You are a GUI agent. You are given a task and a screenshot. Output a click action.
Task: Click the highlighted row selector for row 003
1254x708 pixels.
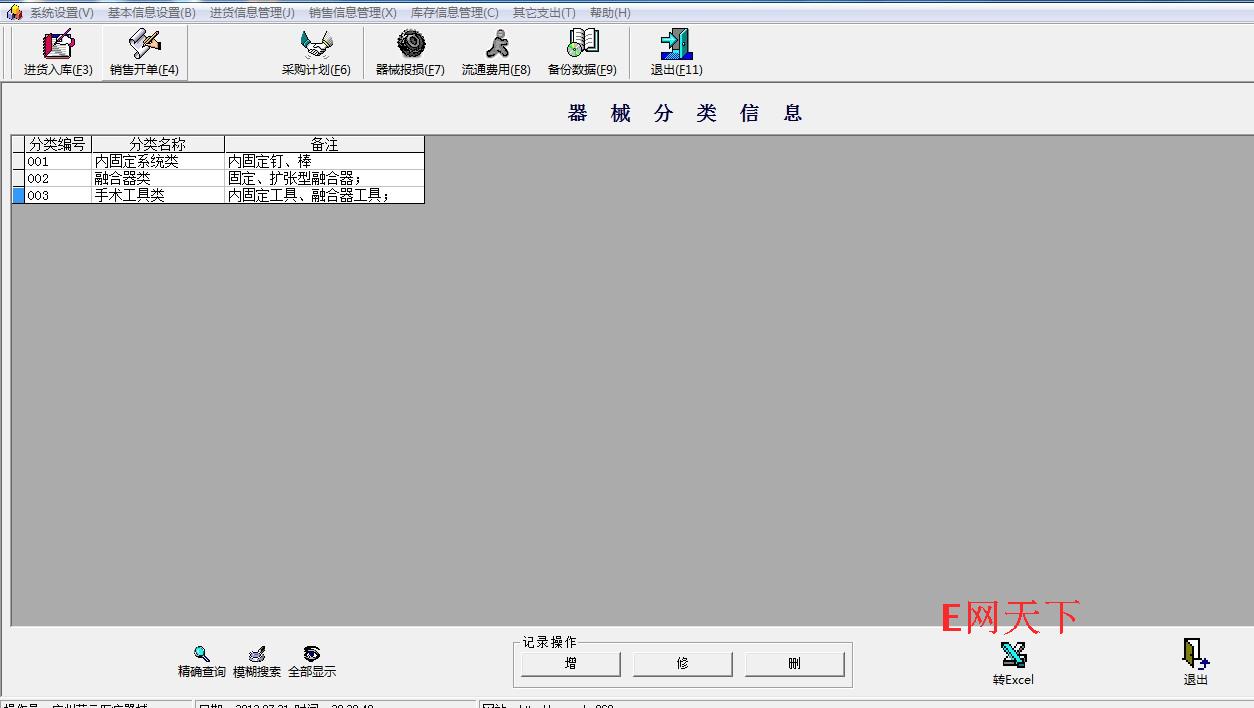18,195
